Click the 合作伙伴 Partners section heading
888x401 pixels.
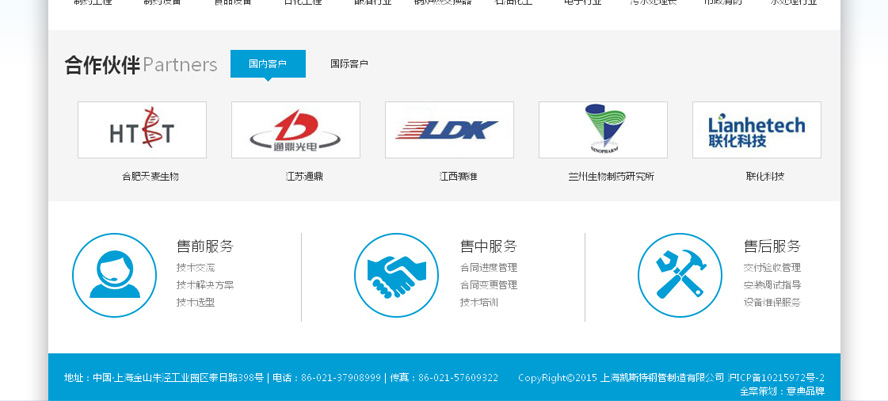141,65
